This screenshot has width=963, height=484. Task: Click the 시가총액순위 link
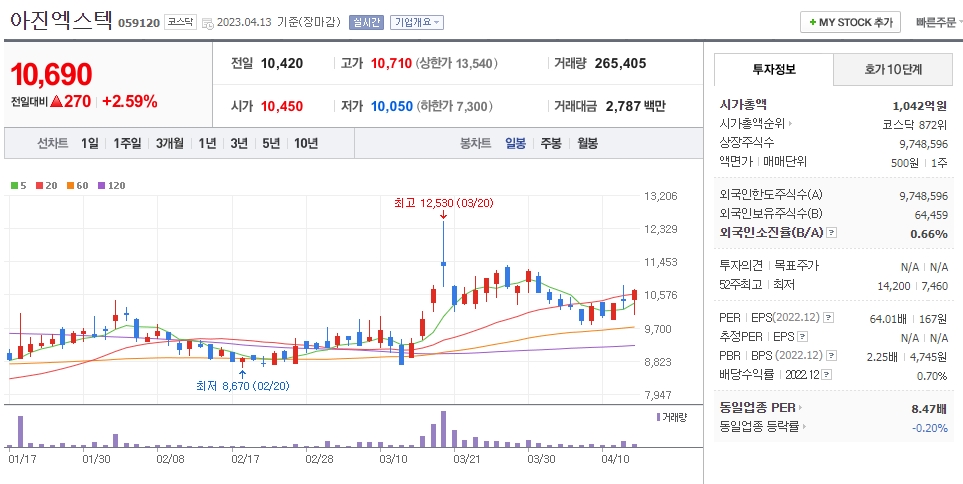(x=752, y=124)
